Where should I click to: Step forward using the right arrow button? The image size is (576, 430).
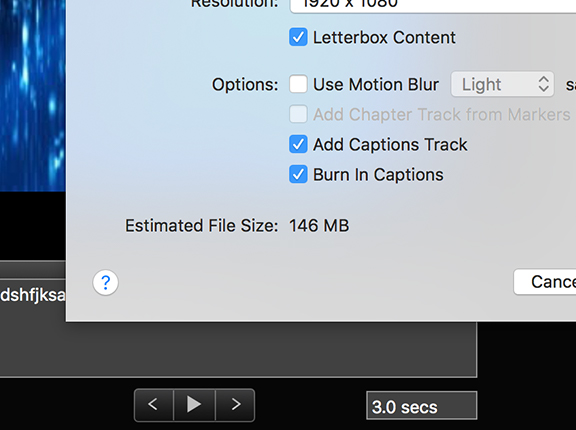pyautogui.click(x=235, y=405)
